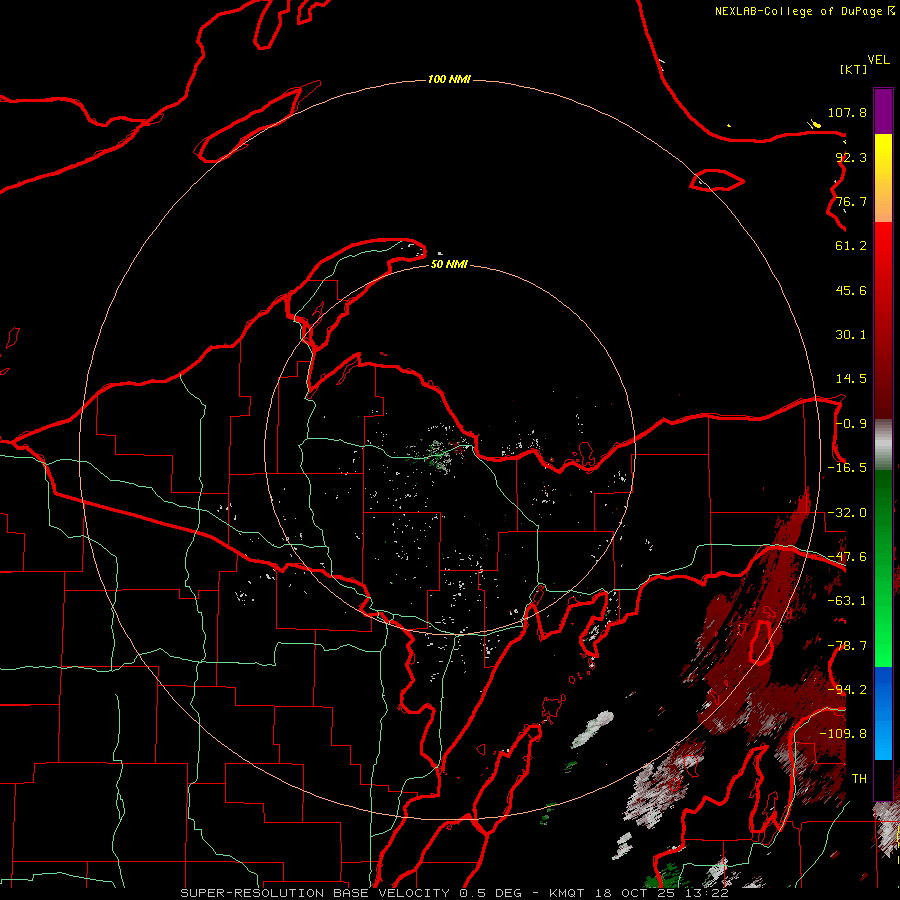The height and width of the screenshot is (900, 900).
Task: Click the gray near-zero segment of color bar
Action: [x=883, y=445]
